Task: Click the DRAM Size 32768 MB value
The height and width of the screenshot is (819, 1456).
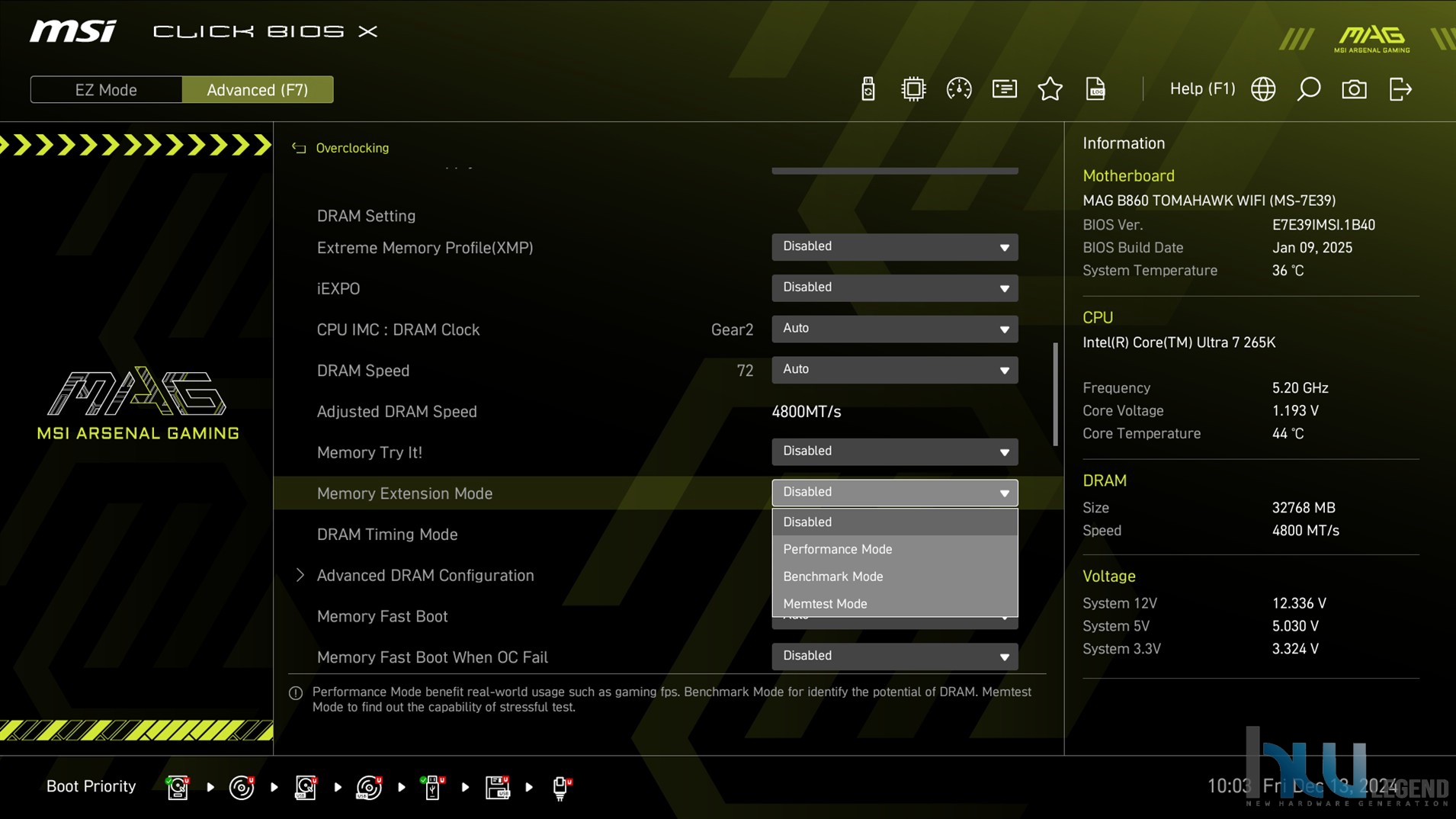Action: [1304, 508]
